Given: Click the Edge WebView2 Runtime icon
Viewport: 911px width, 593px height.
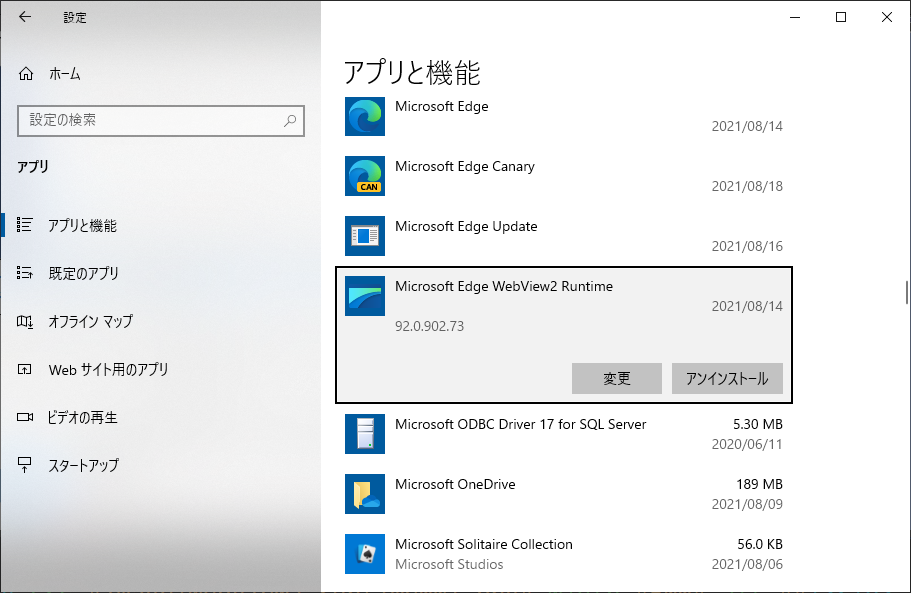Looking at the screenshot, I should 364,296.
